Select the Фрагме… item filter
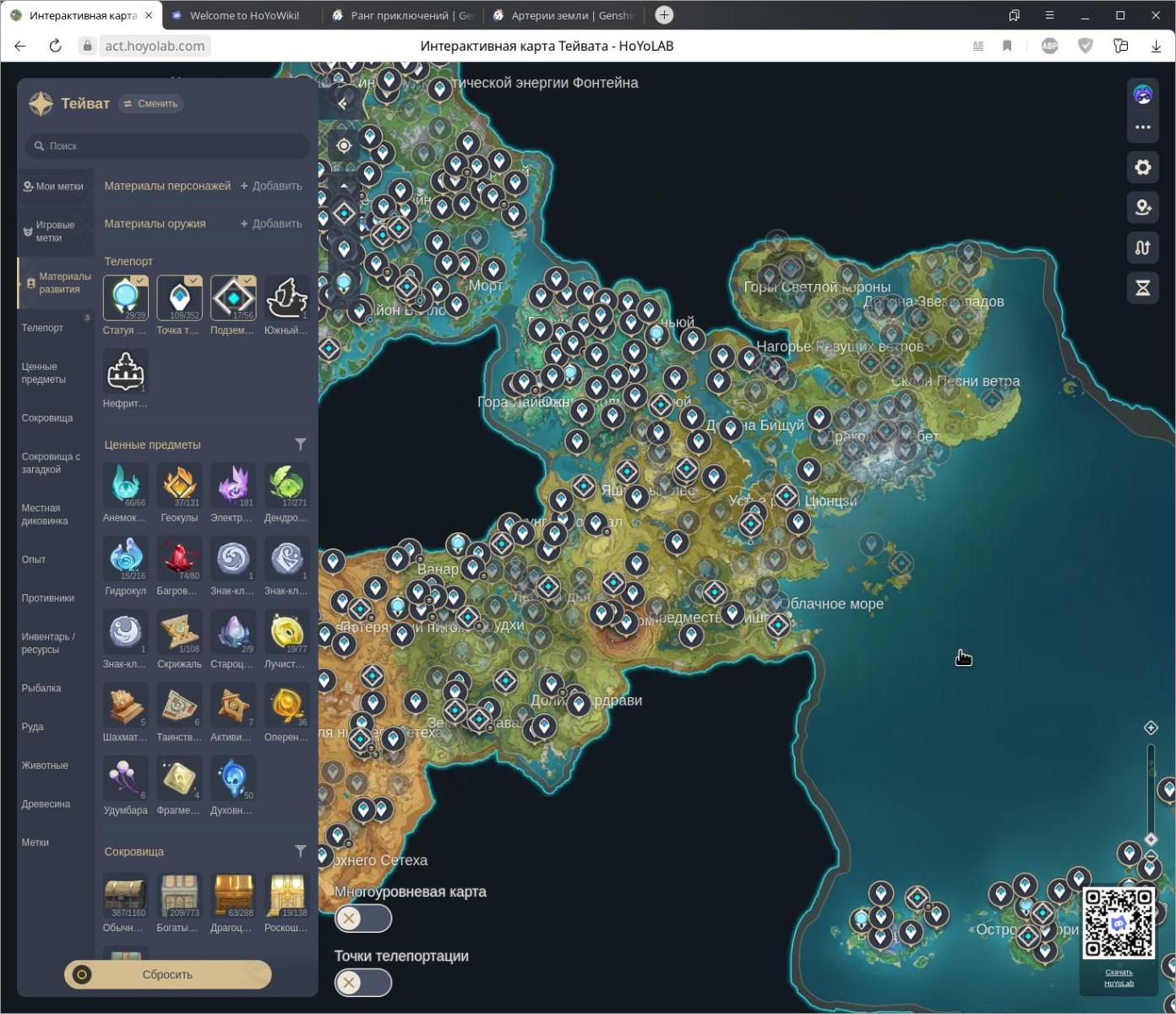This screenshot has height=1014, width=1176. (x=179, y=778)
